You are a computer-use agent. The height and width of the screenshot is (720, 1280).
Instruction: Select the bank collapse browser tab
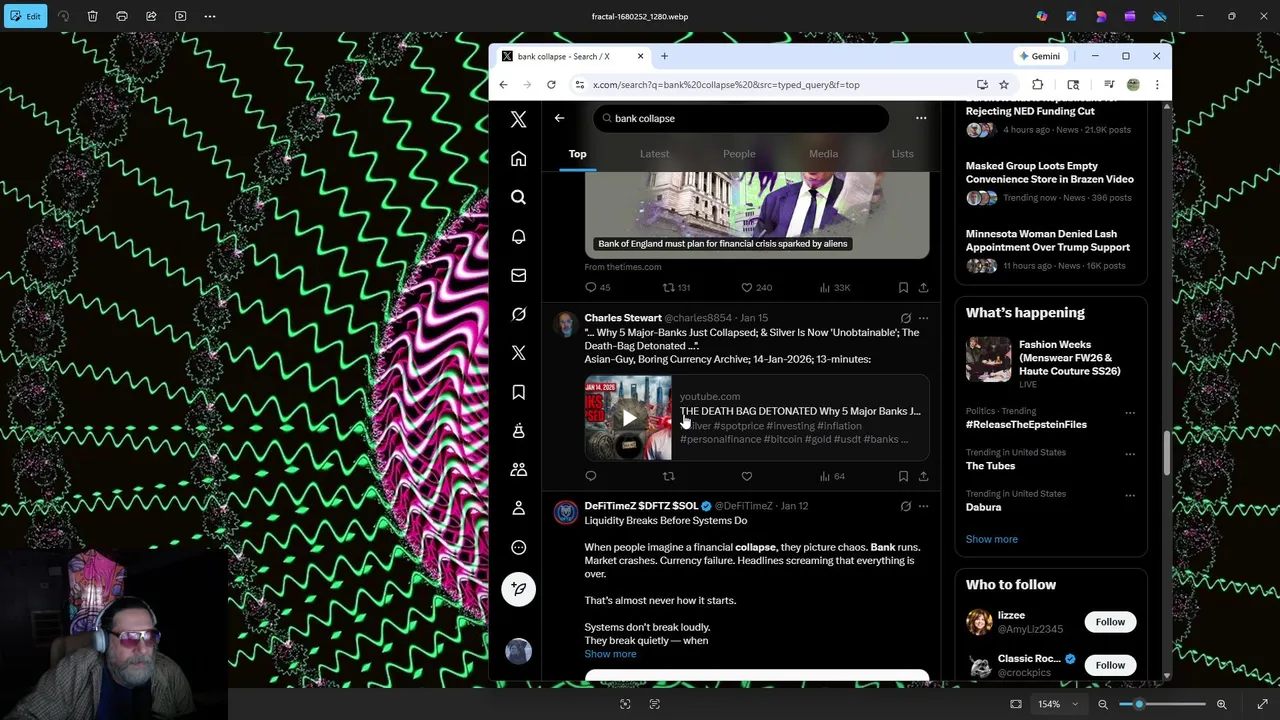[x=572, y=56]
